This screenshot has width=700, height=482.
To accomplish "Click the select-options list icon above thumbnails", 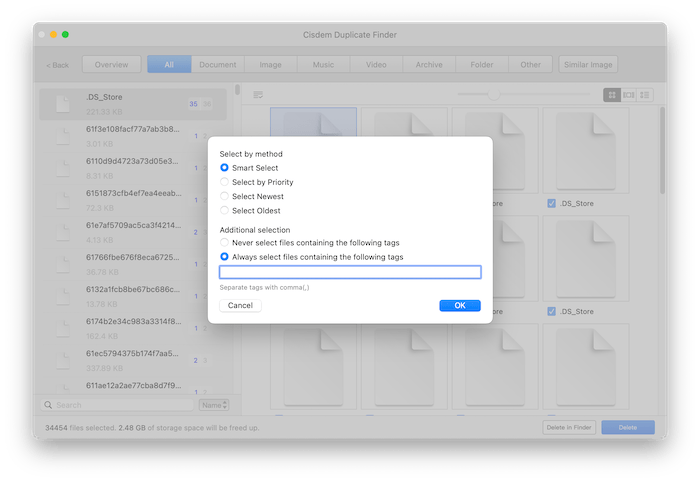I will coord(258,95).
